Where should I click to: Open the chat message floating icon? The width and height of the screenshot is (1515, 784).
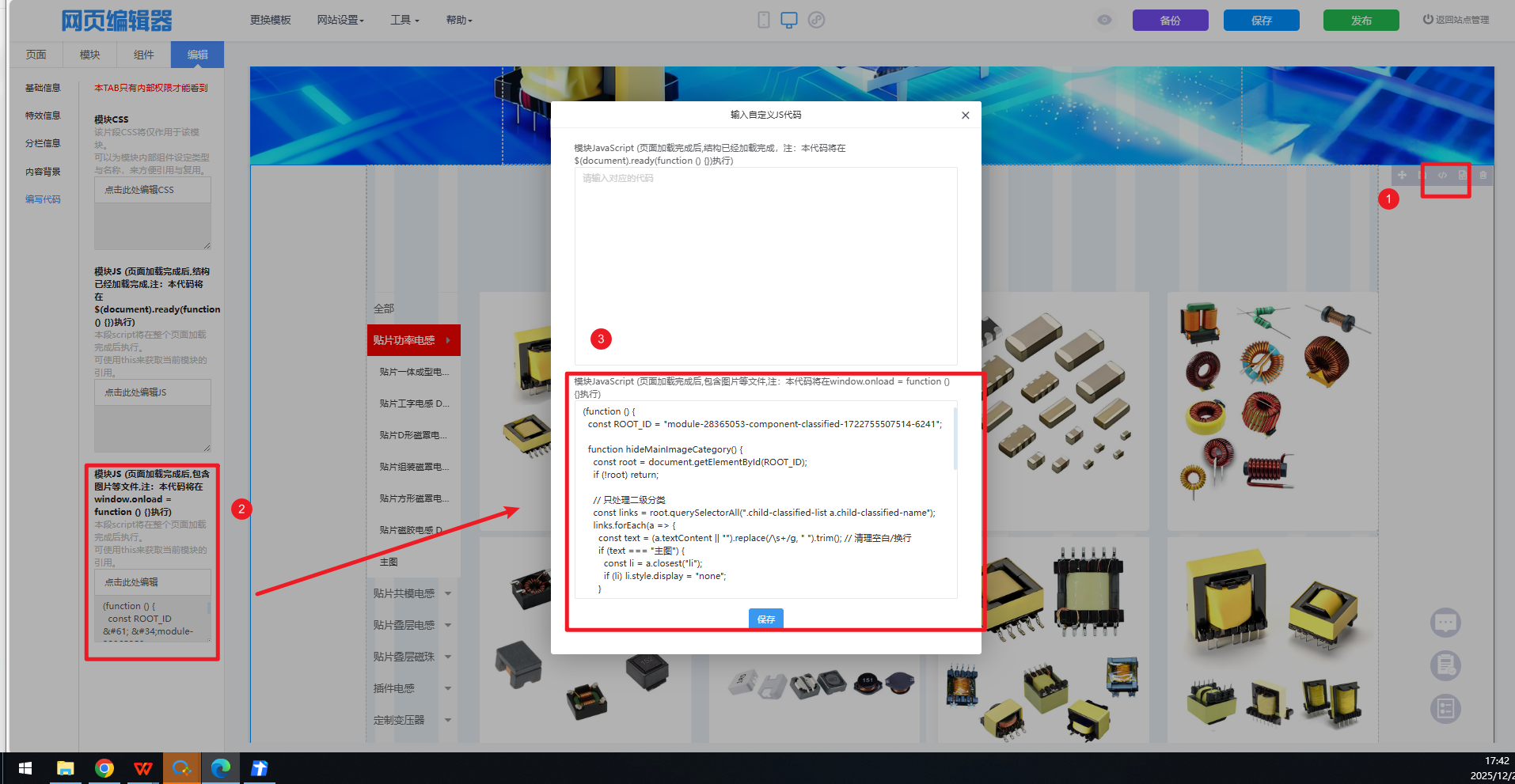point(1445,623)
